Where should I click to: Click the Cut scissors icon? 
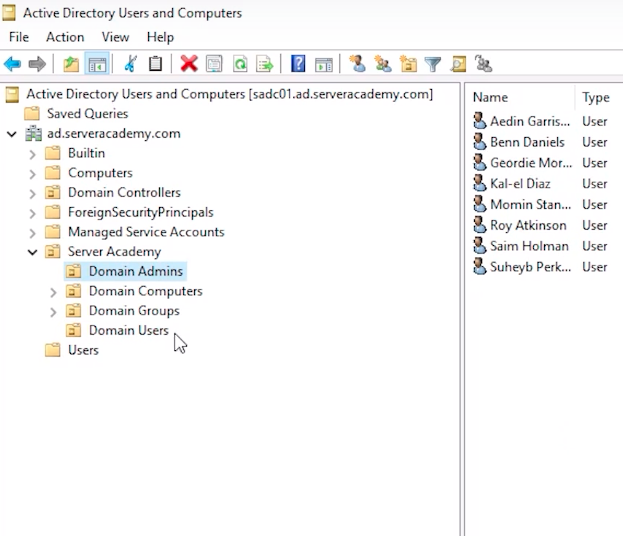coord(130,64)
